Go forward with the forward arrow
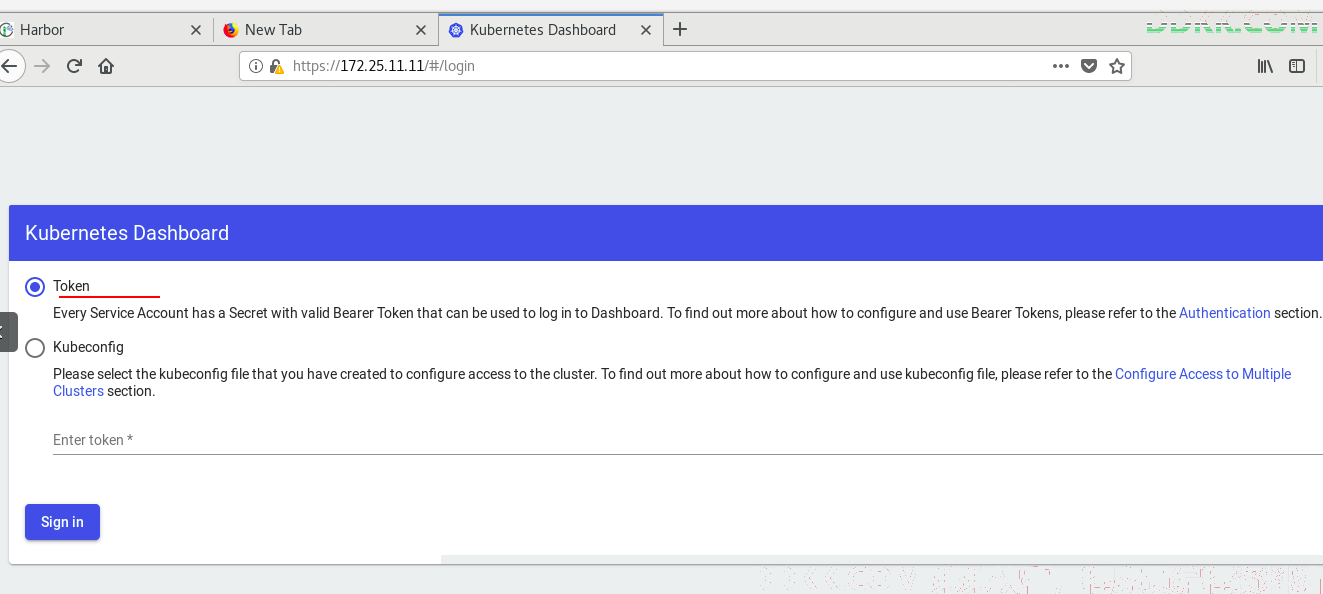1323x594 pixels. tap(42, 66)
